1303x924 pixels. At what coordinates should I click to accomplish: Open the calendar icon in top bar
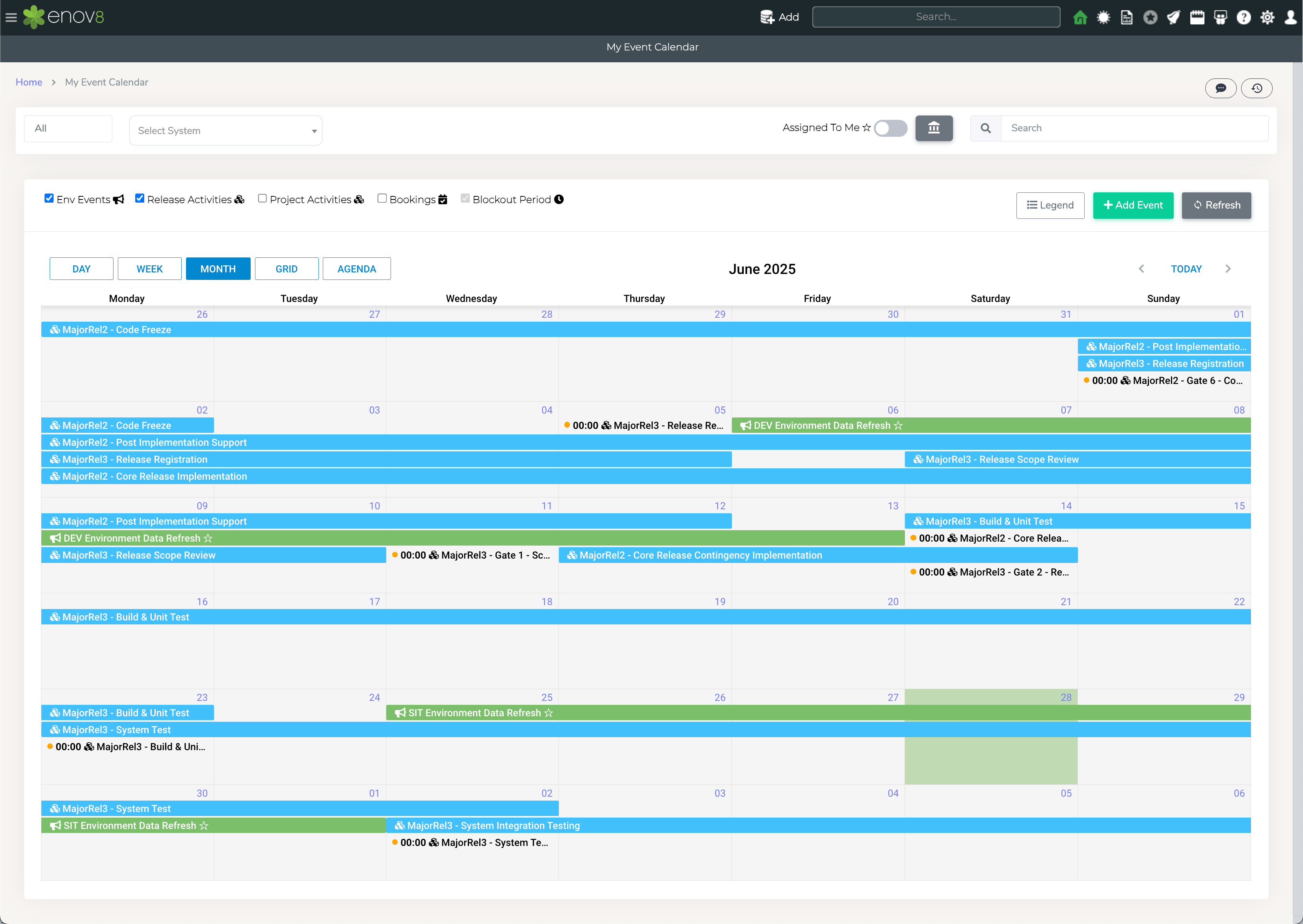point(1197,18)
